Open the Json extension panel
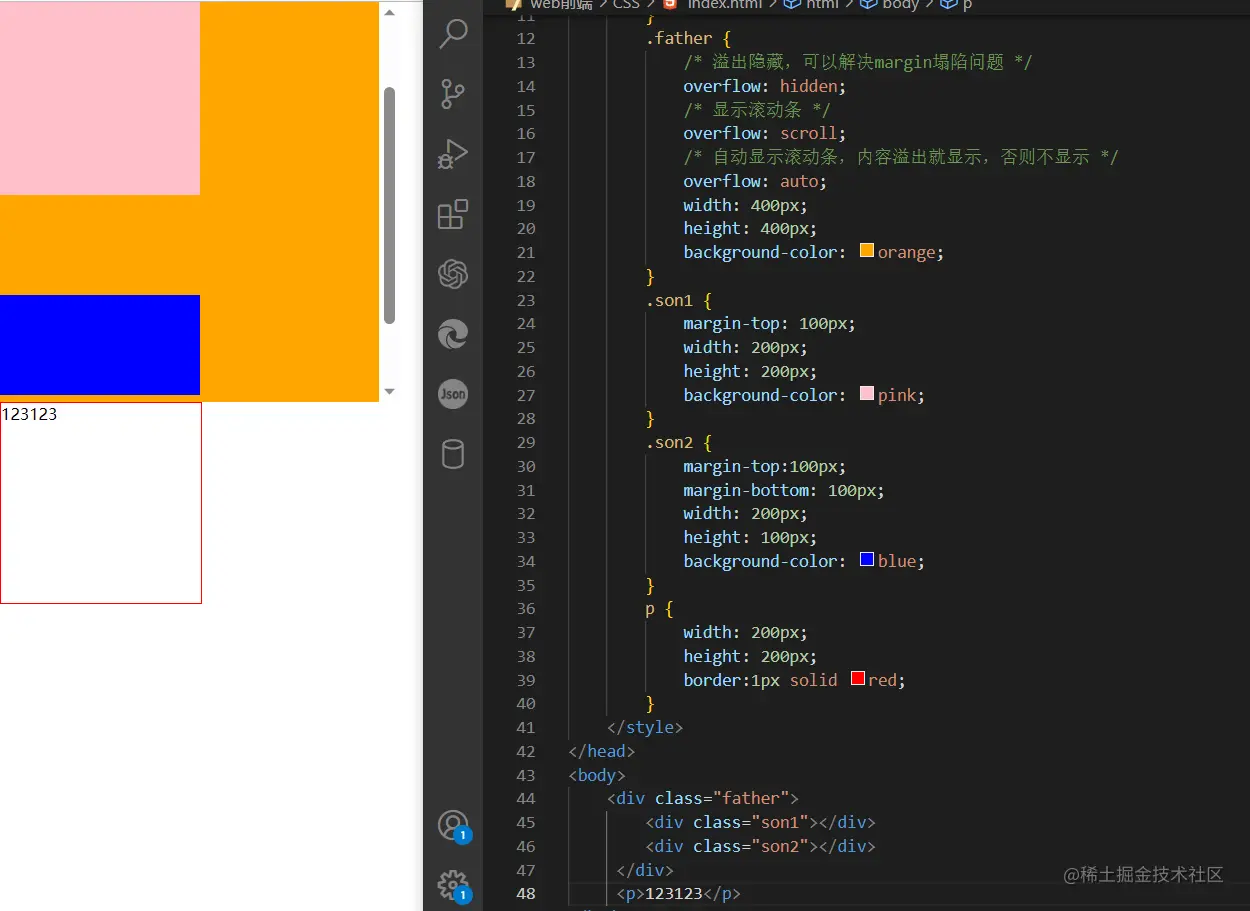 point(453,394)
